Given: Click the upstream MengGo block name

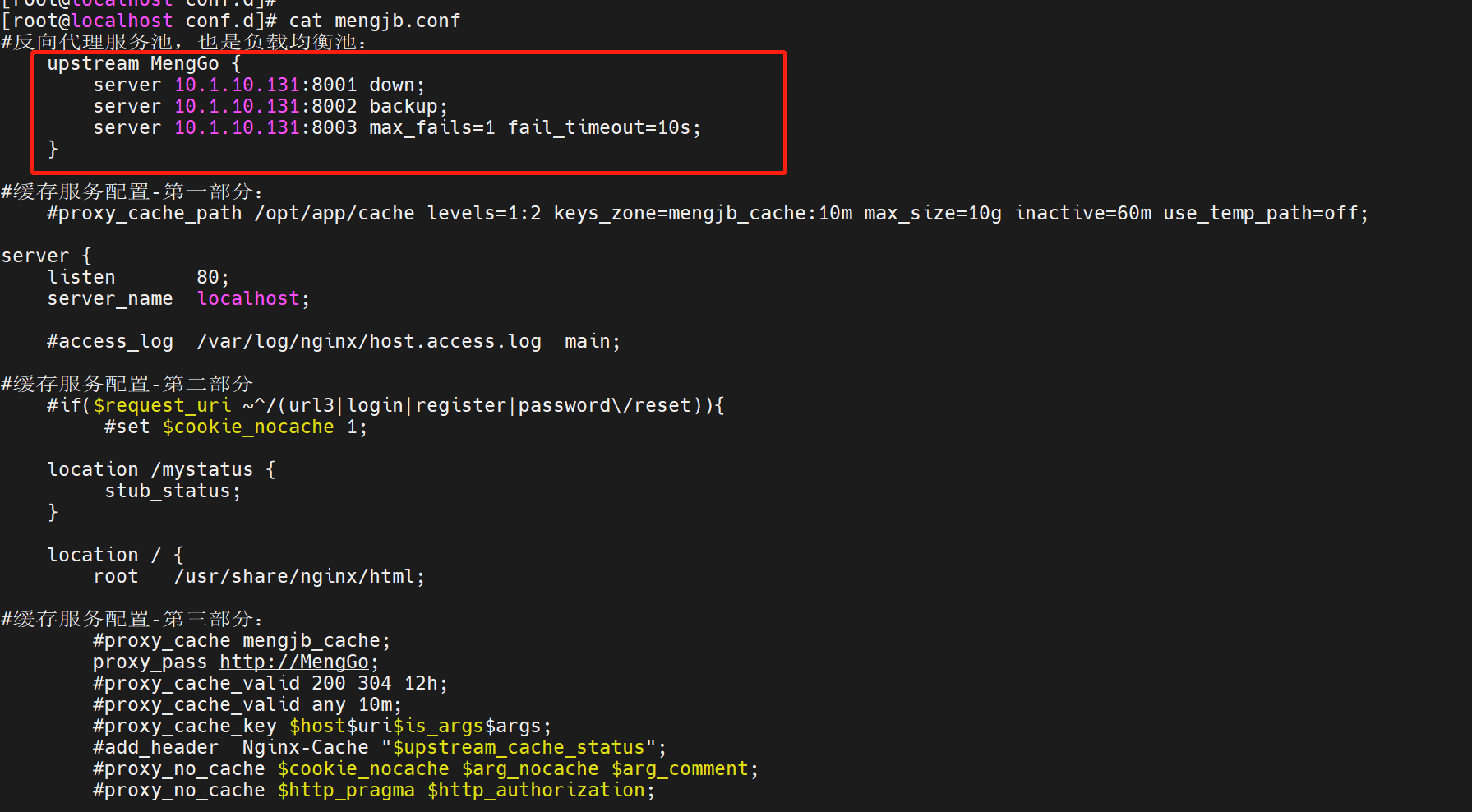Looking at the screenshot, I should click(185, 63).
